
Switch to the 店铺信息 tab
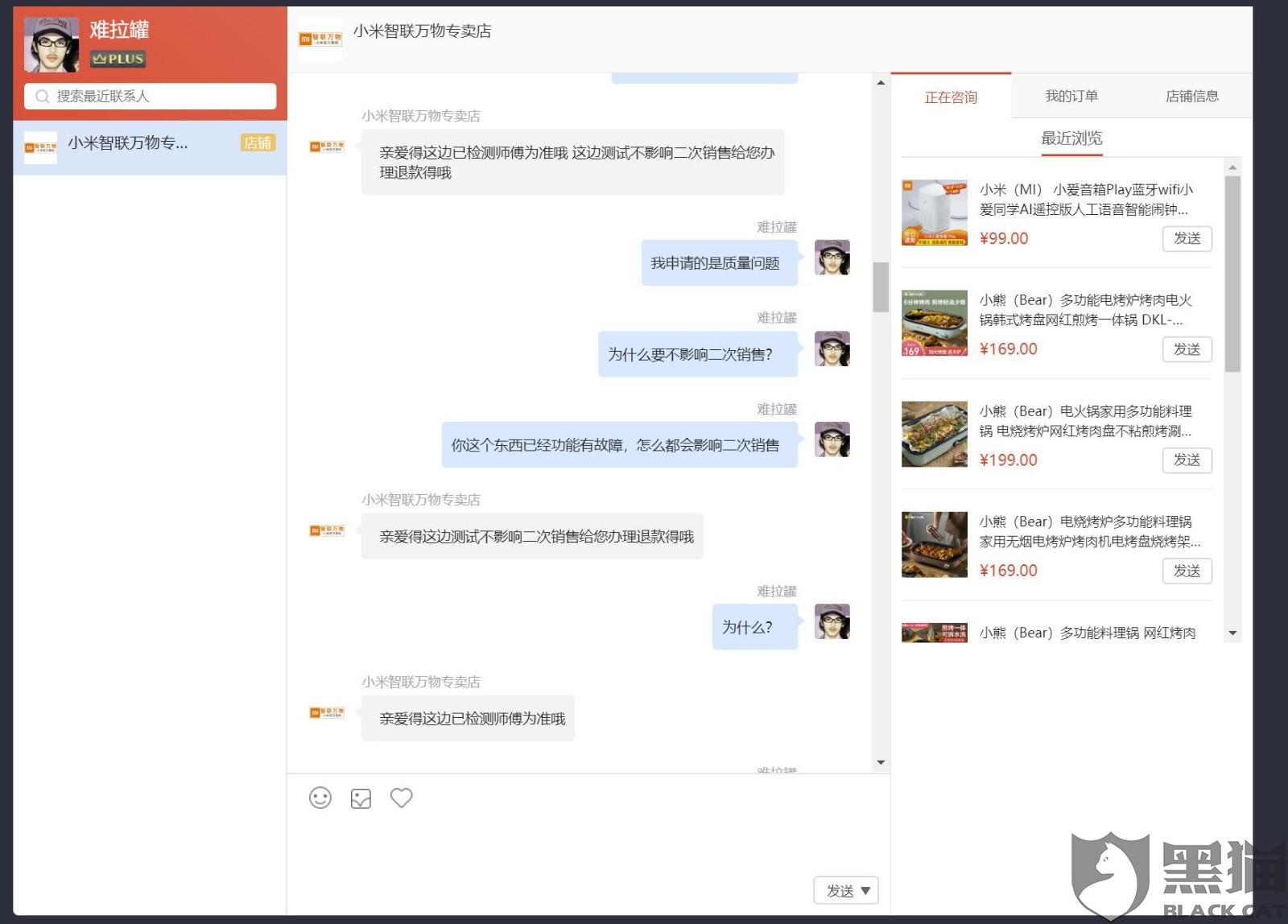(x=1191, y=96)
